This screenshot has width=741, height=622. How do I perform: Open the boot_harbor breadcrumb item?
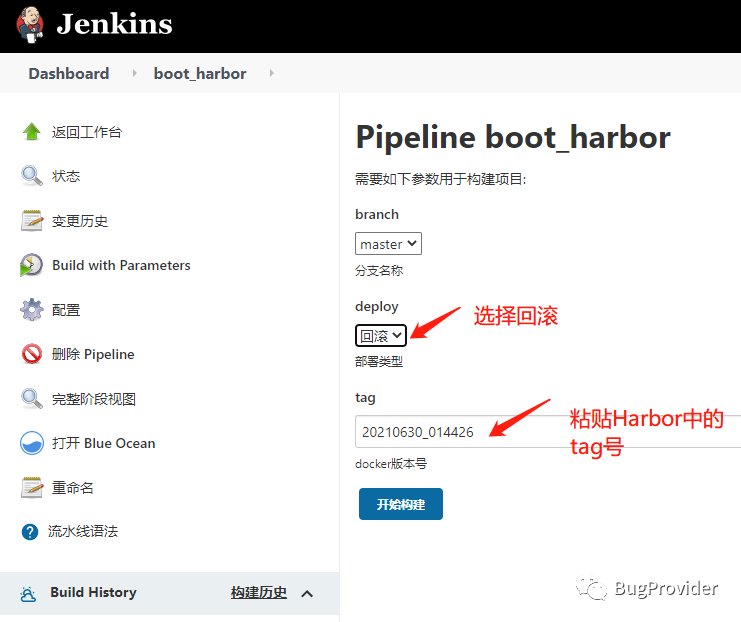pyautogui.click(x=200, y=74)
